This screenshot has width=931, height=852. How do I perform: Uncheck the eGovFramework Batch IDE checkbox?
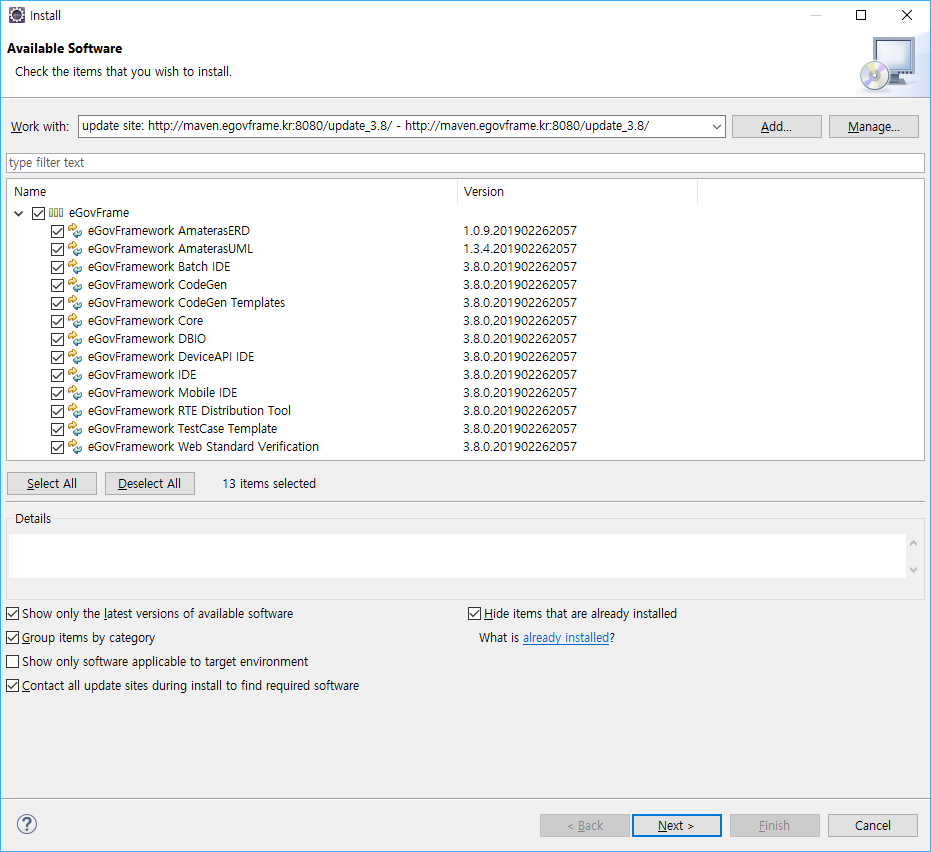pyautogui.click(x=57, y=267)
